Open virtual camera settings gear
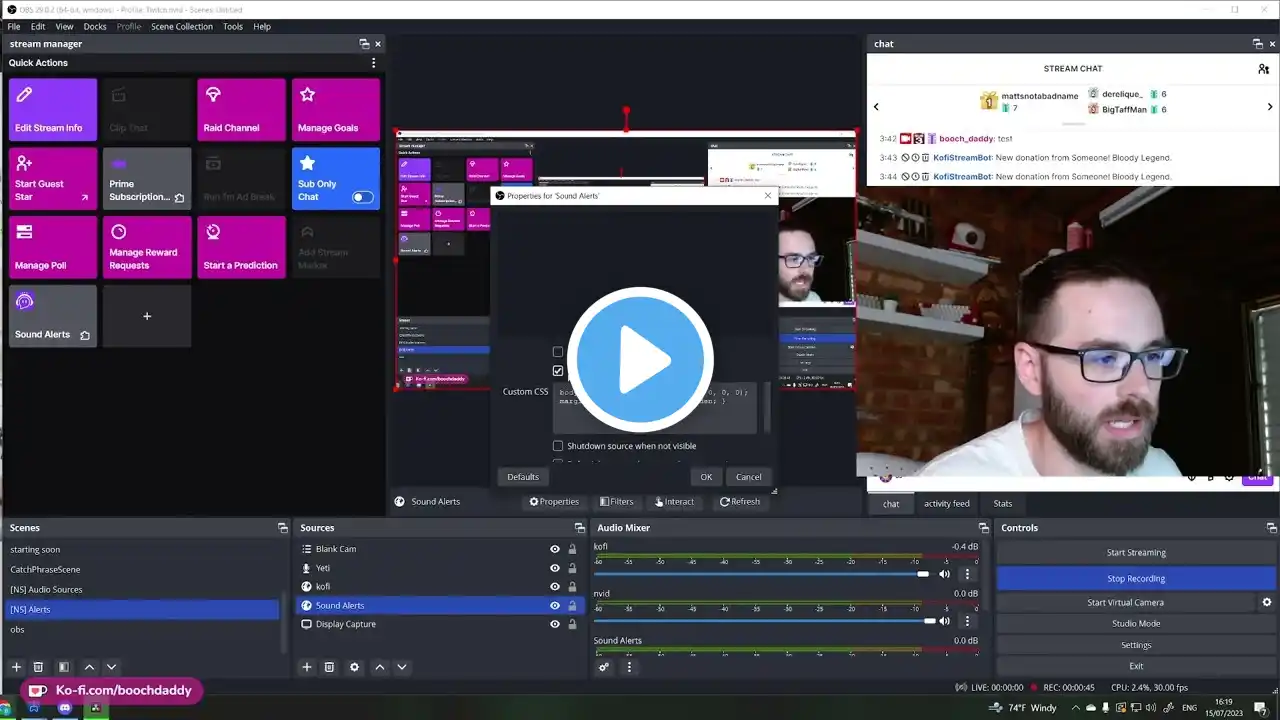Viewport: 1280px width, 720px height. tap(1267, 602)
